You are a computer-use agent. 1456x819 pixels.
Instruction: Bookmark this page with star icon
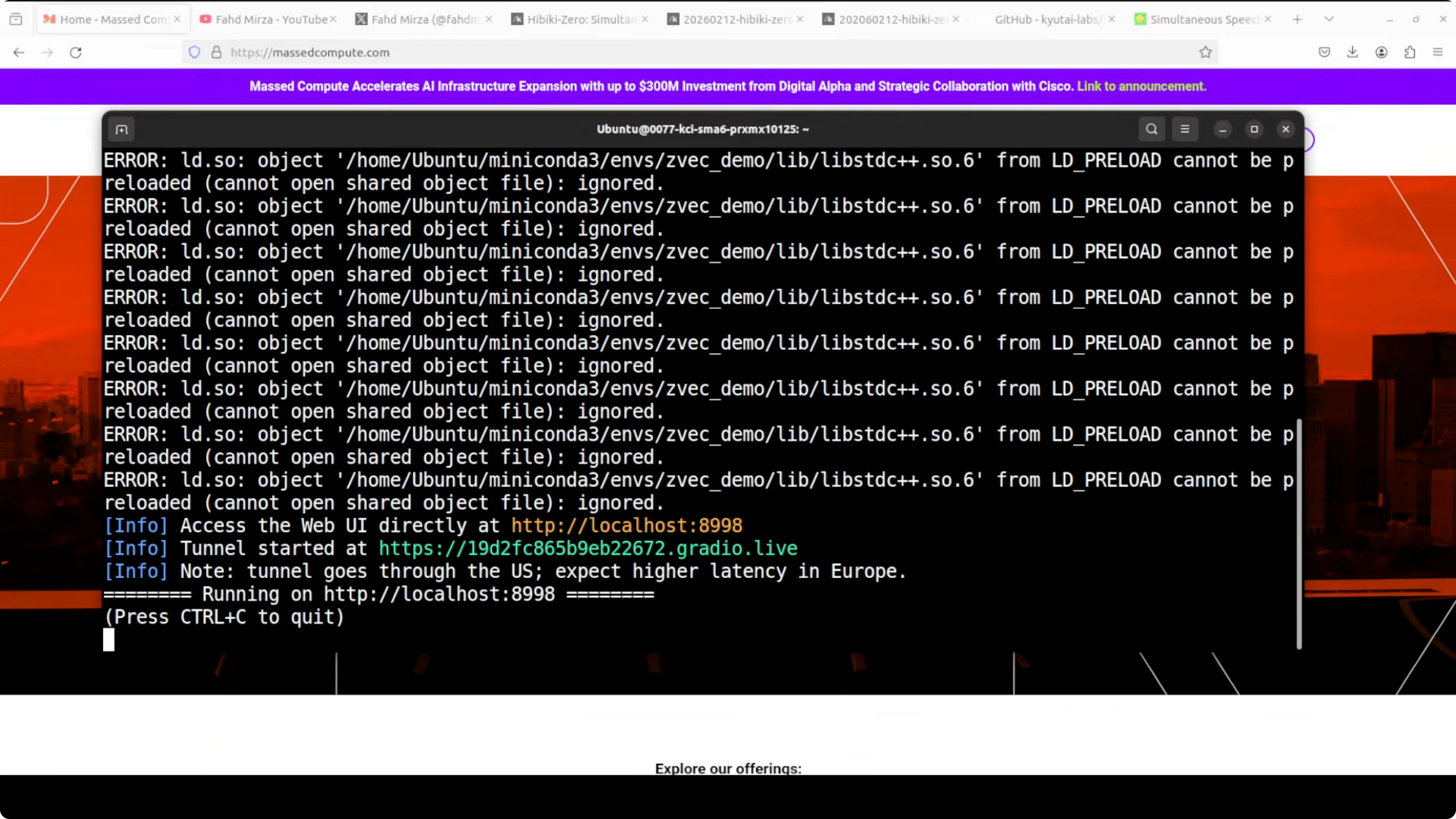(x=1205, y=53)
